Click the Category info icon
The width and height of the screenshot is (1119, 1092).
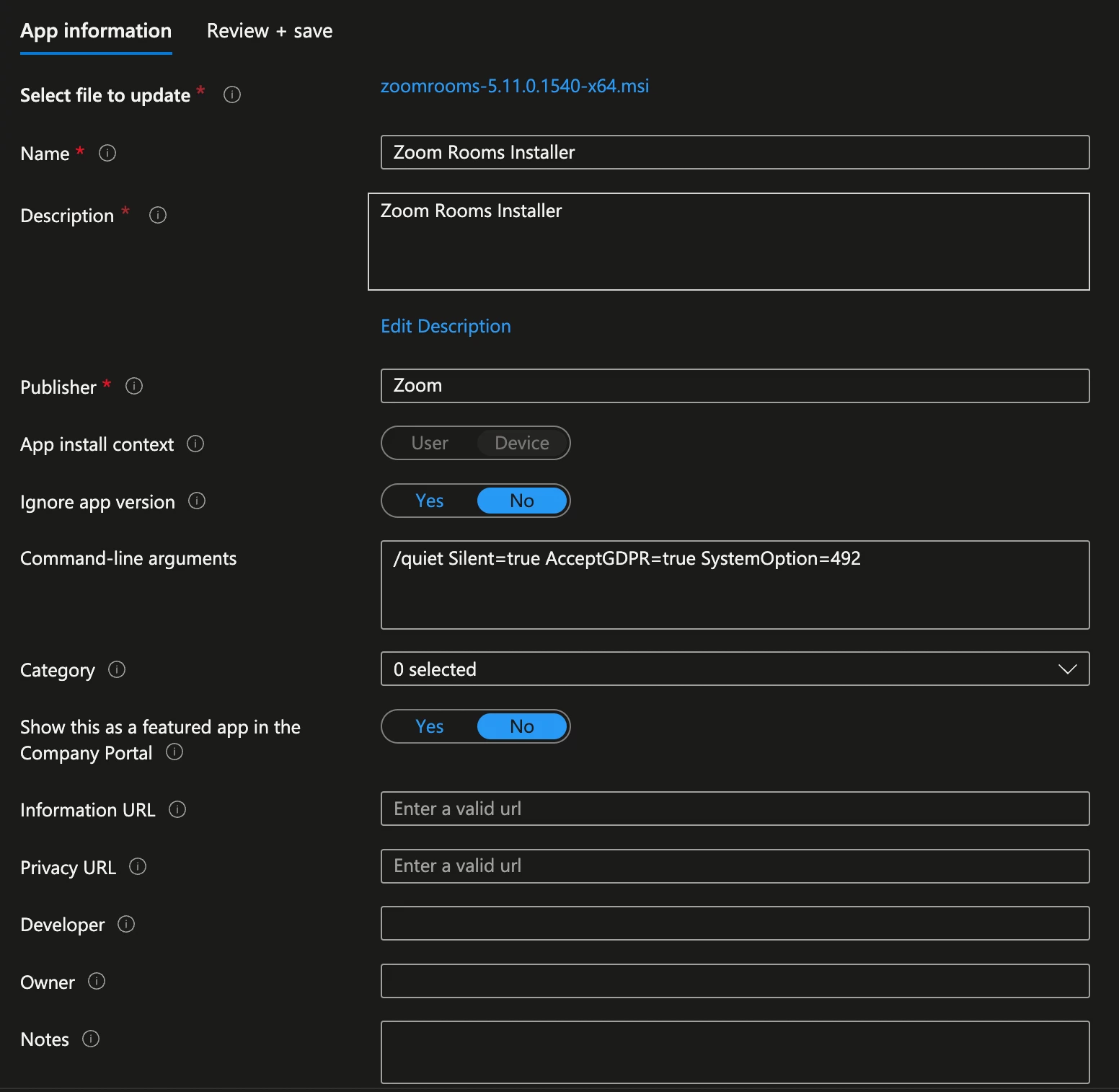pos(117,669)
